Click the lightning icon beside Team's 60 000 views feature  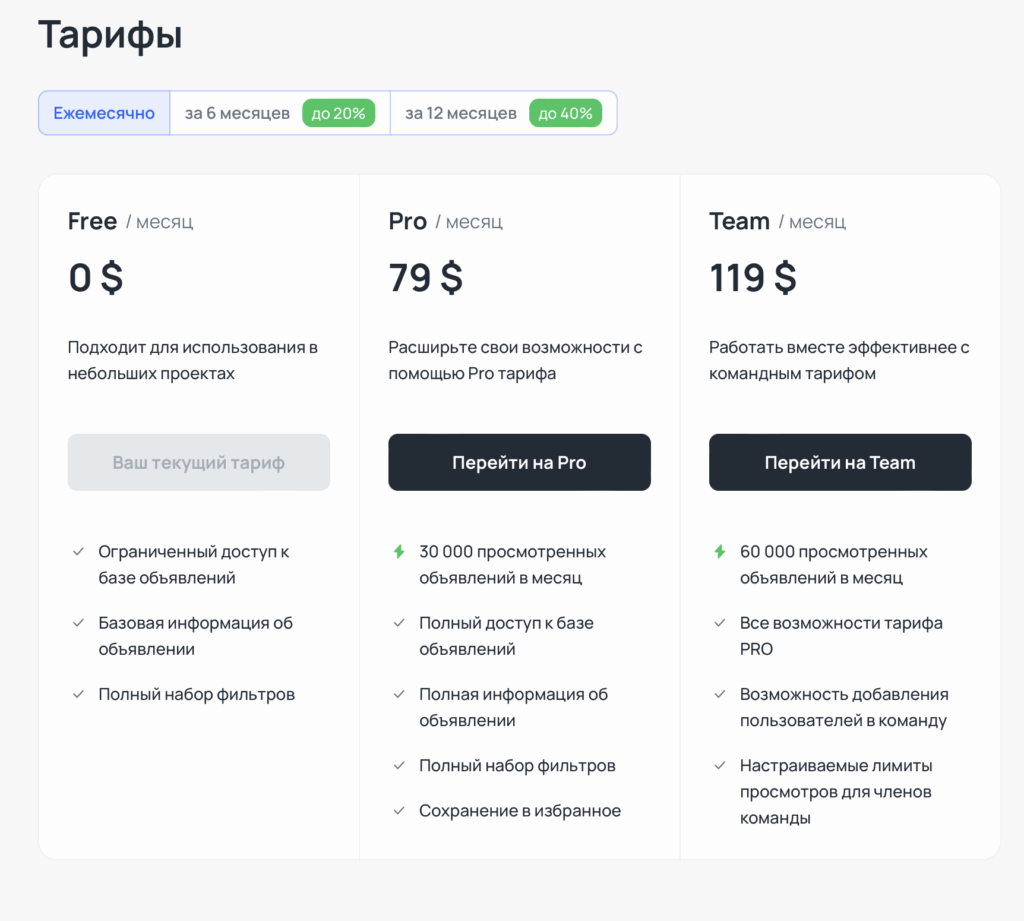(x=719, y=551)
